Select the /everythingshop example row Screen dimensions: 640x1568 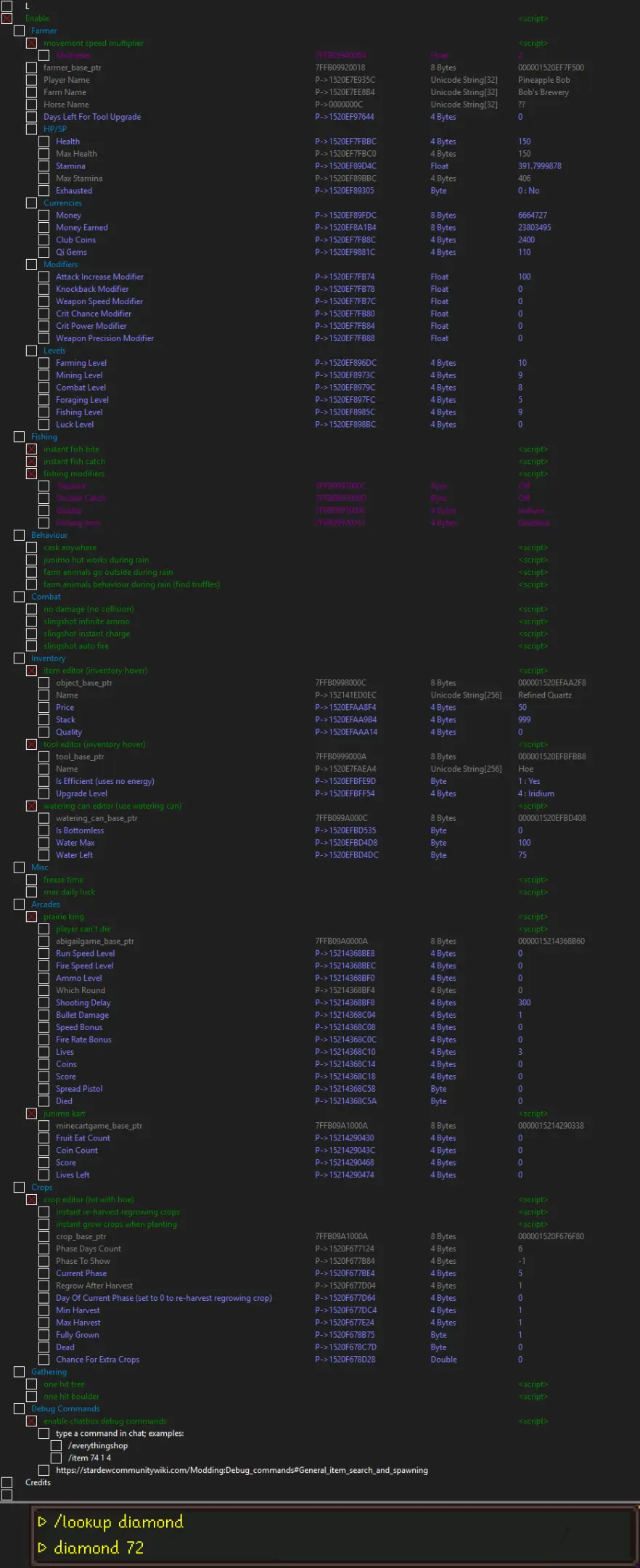coord(98,1445)
